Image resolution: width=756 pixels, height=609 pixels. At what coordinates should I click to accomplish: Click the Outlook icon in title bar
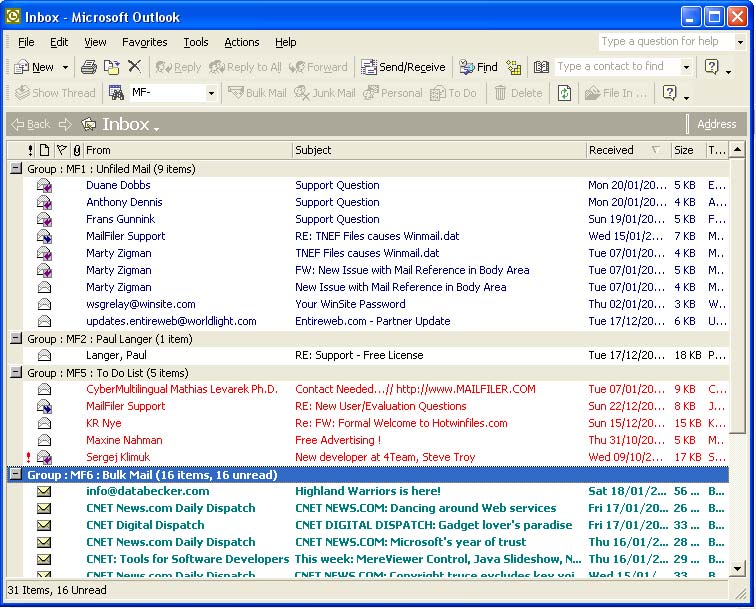(13, 17)
